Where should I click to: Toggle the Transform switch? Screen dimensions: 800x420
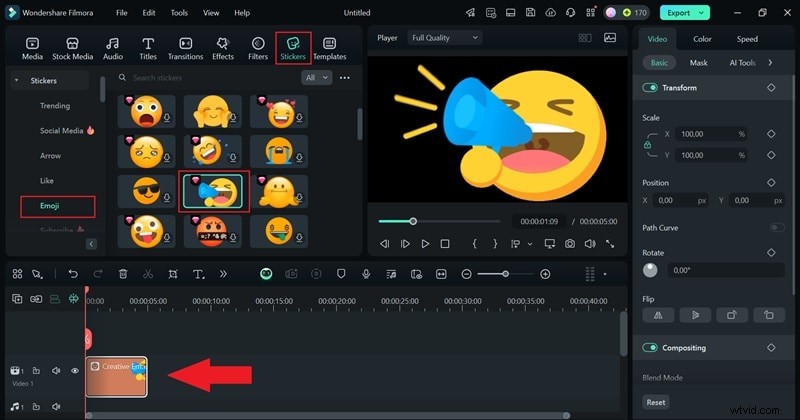[x=650, y=88]
